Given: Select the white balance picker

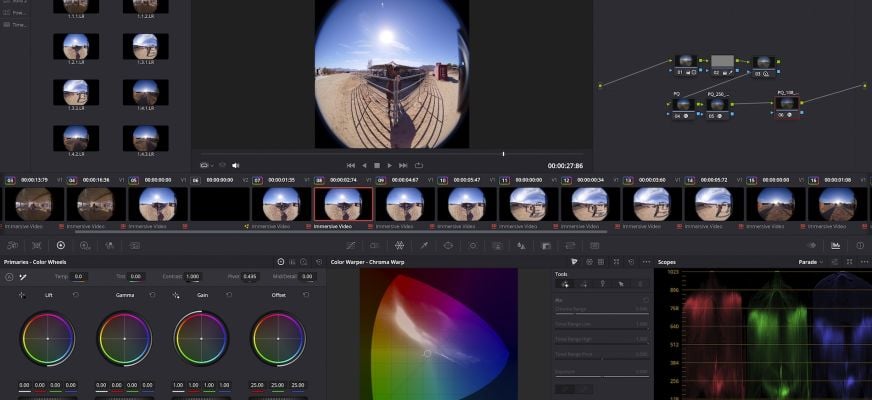Looking at the screenshot, I should [x=23, y=276].
